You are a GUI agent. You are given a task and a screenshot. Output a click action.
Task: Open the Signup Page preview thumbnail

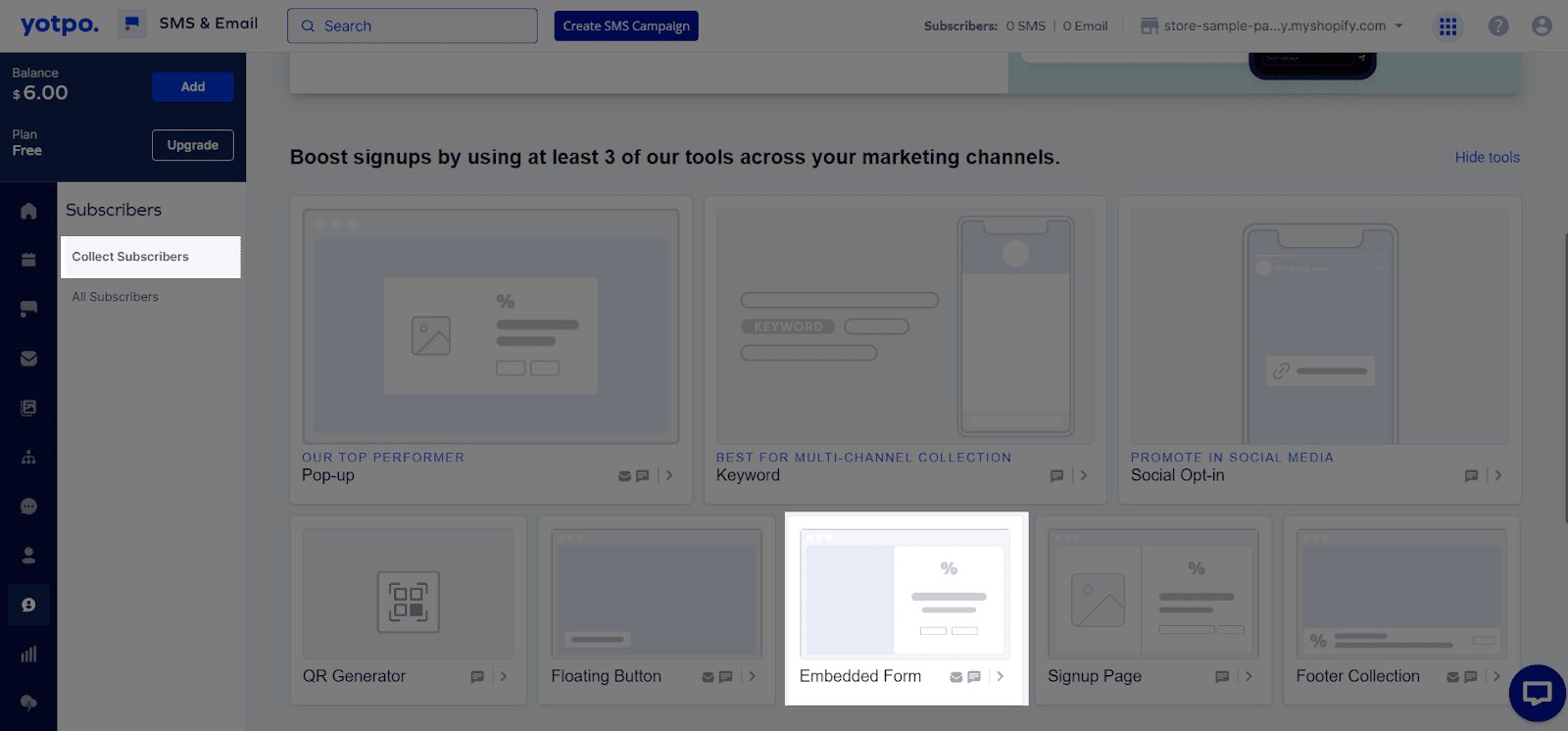[x=1153, y=594]
